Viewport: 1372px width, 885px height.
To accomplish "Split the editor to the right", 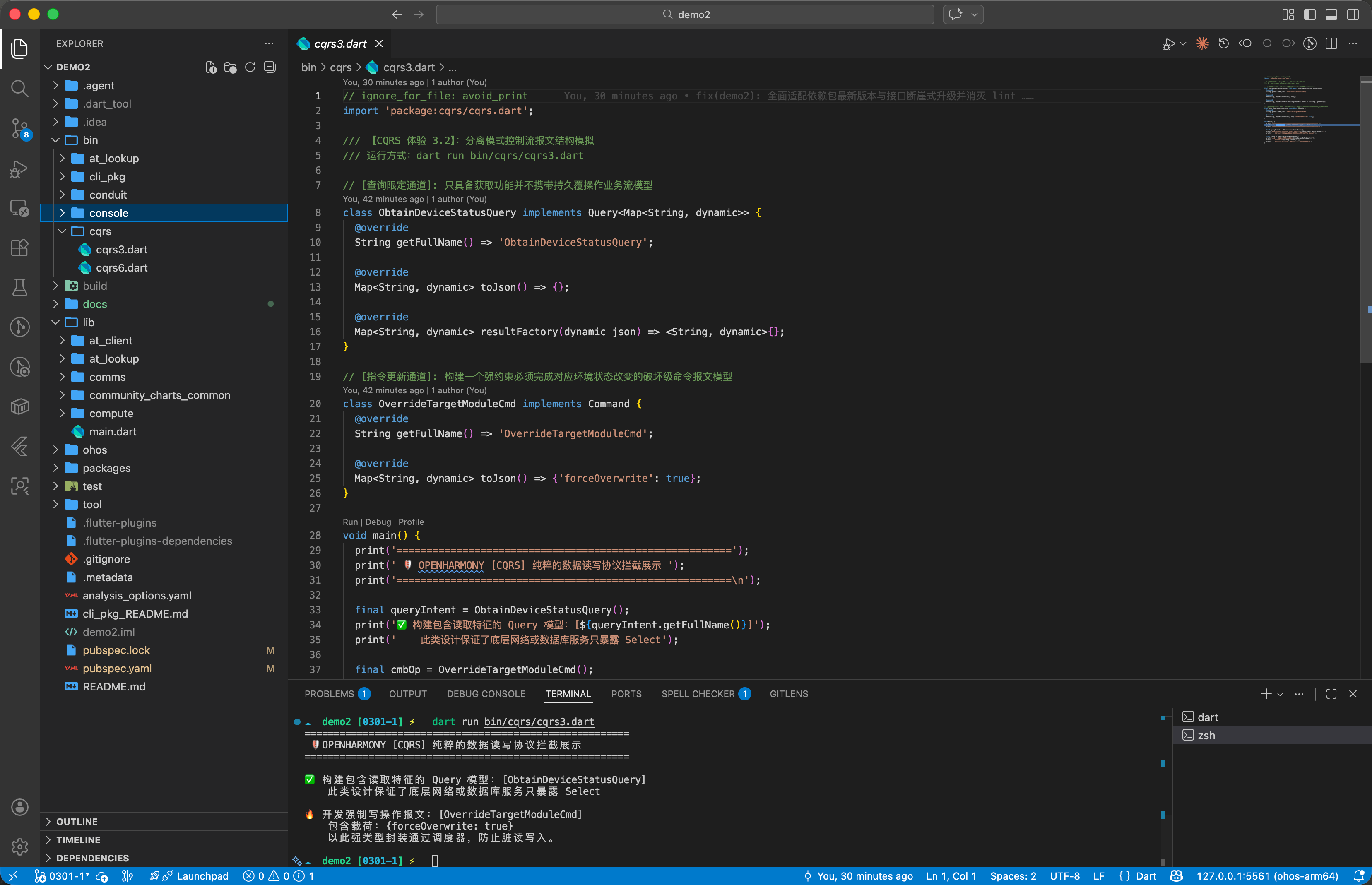I will (x=1331, y=44).
